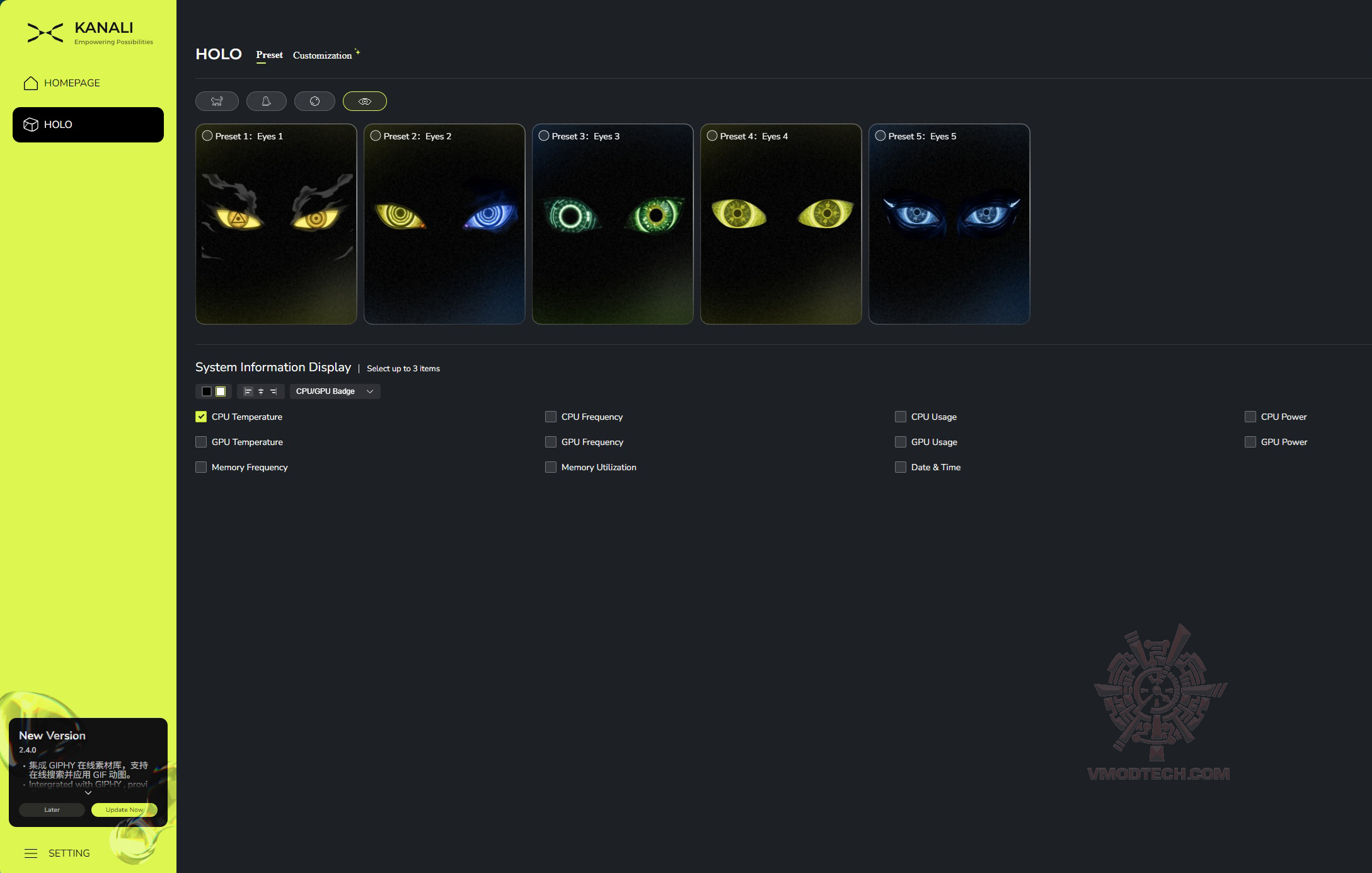Image resolution: width=1372 pixels, height=873 pixels.
Task: Check the GPU Frequency option
Action: (x=551, y=442)
